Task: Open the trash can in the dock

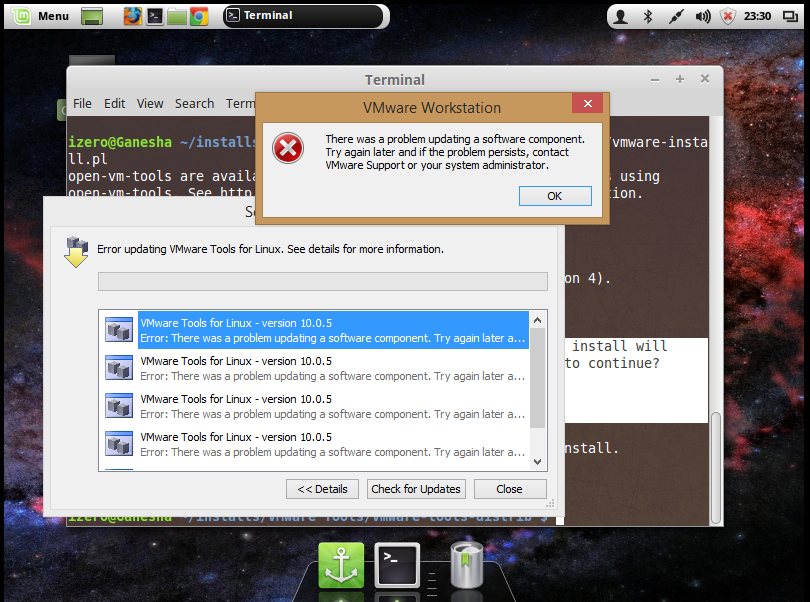Action: [x=466, y=565]
